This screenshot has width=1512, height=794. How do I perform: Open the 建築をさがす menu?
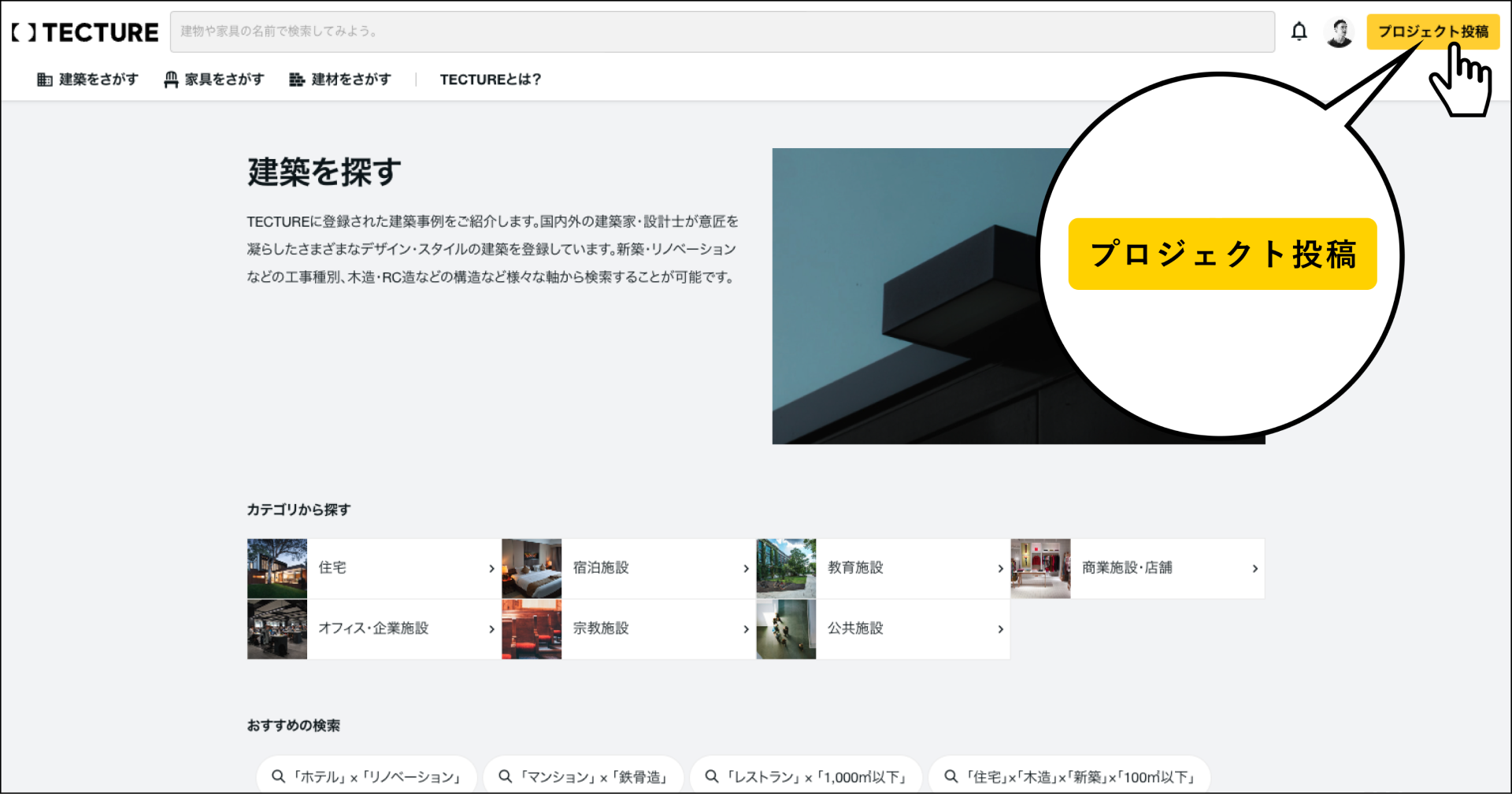[x=96, y=79]
